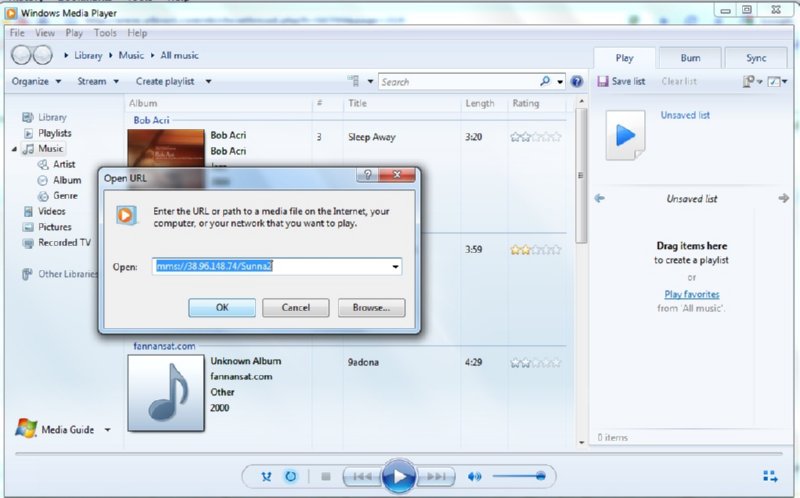Click the search magnifier icon
This screenshot has width=800, height=498.
pyautogui.click(x=545, y=81)
